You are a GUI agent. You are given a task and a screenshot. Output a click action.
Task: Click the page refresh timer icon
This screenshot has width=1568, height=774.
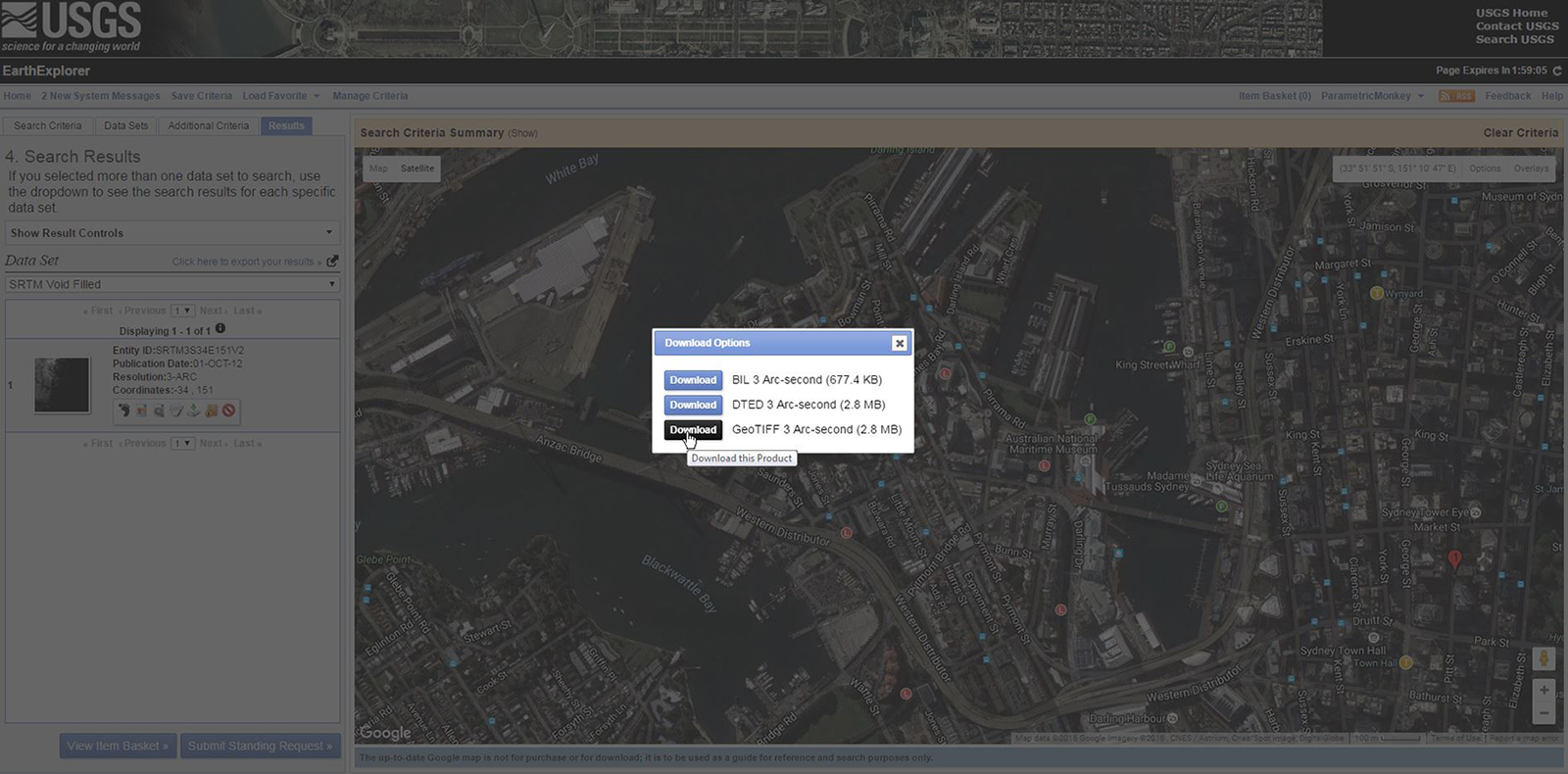click(x=1557, y=71)
